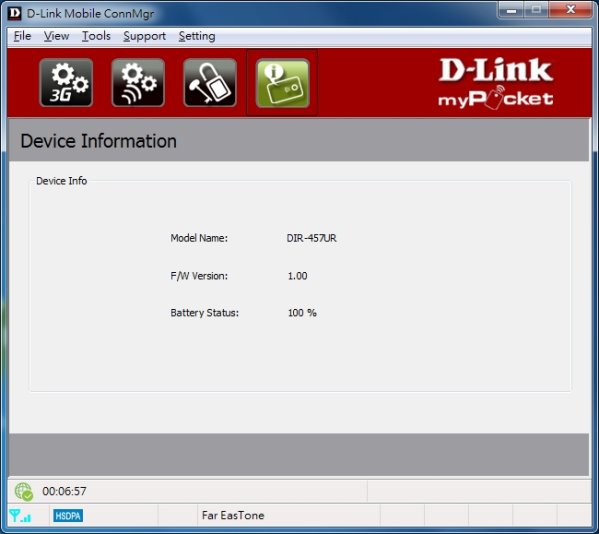Minimize the ConnMgr window
Screen dimensions: 599x534
pos(512,11)
